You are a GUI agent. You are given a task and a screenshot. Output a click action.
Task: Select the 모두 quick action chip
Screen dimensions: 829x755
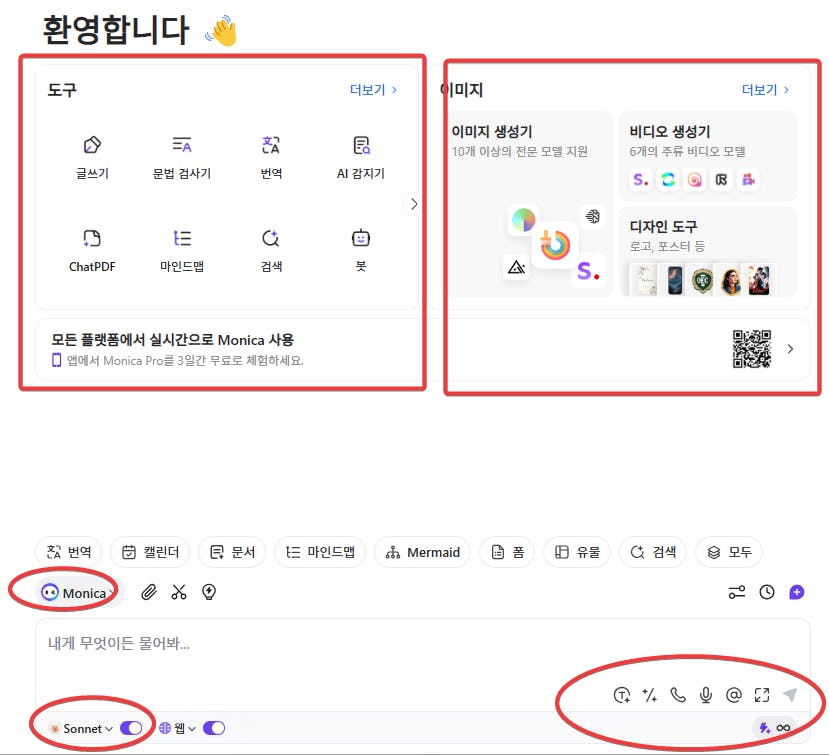[729, 552]
